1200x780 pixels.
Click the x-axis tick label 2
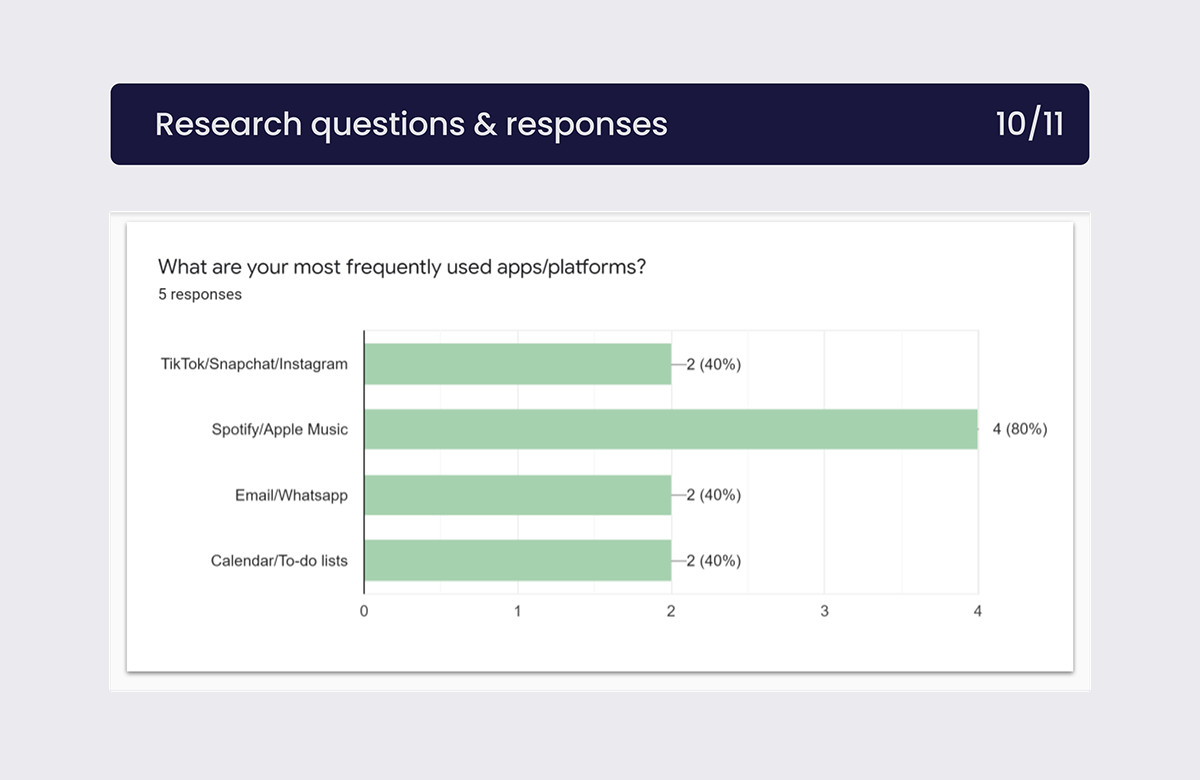671,611
